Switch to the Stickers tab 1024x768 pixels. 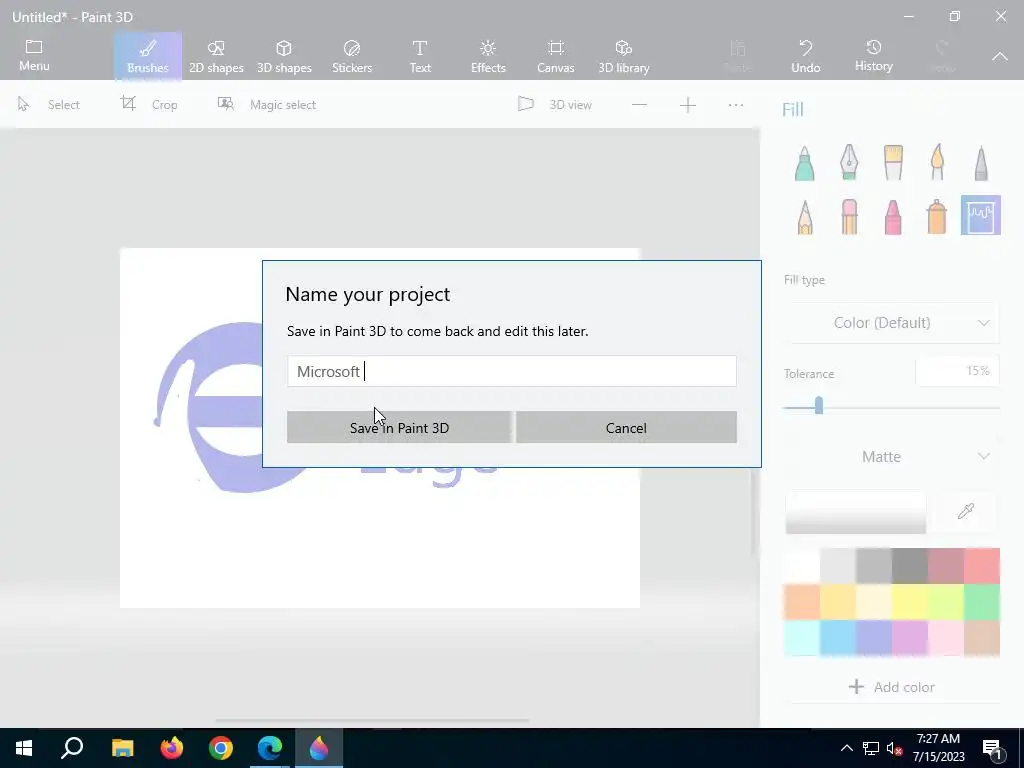tap(352, 56)
